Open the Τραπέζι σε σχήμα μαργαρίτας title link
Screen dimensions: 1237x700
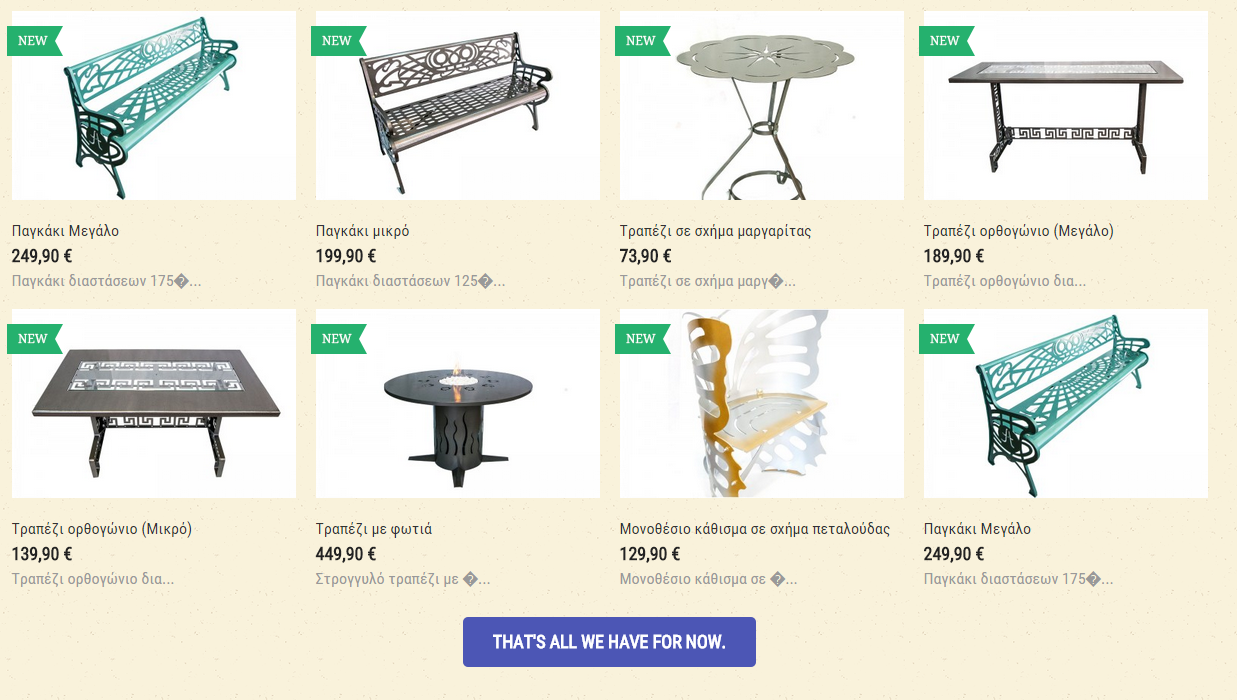point(715,231)
